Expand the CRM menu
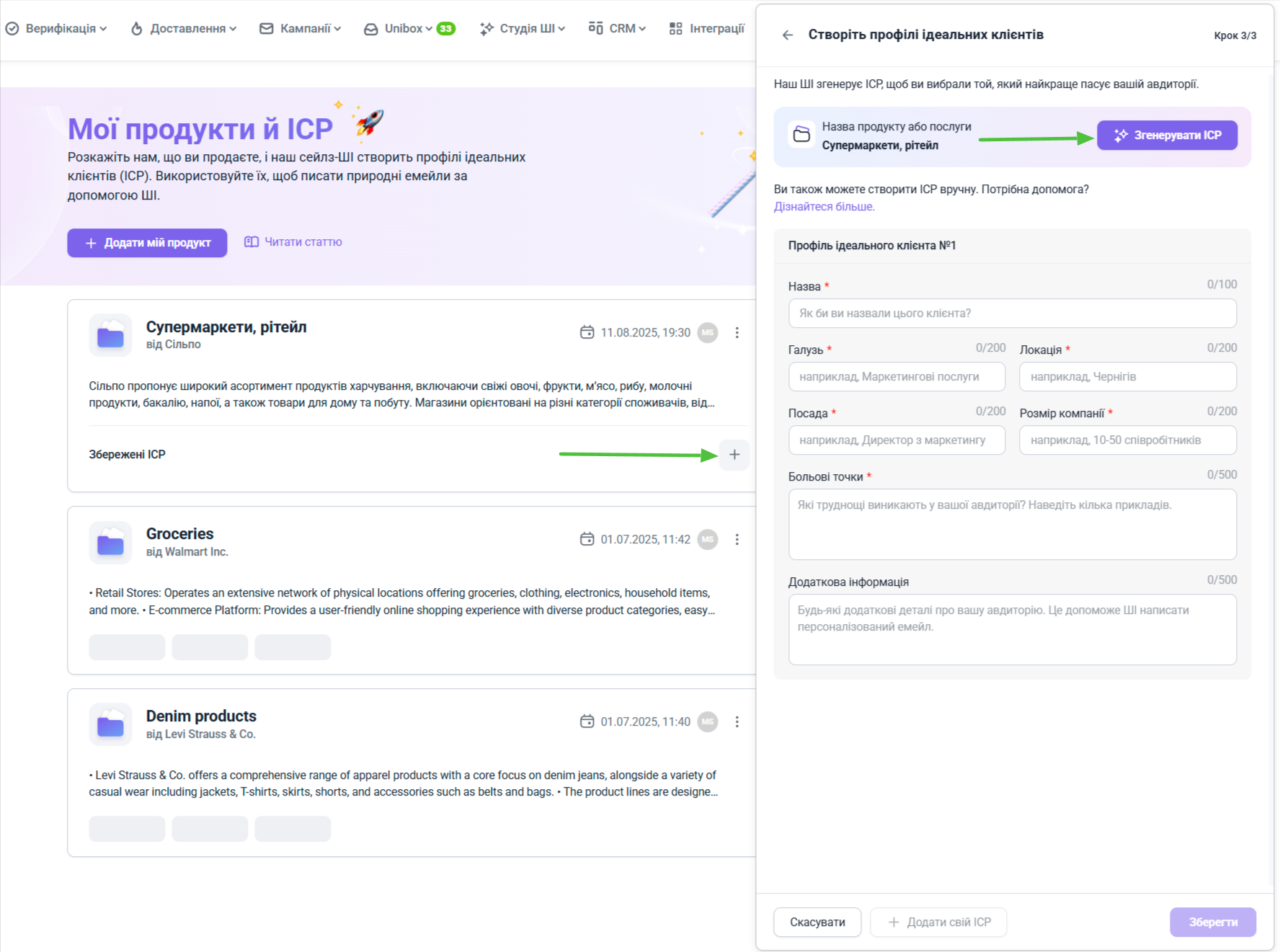This screenshot has width=1280, height=952. tap(617, 29)
